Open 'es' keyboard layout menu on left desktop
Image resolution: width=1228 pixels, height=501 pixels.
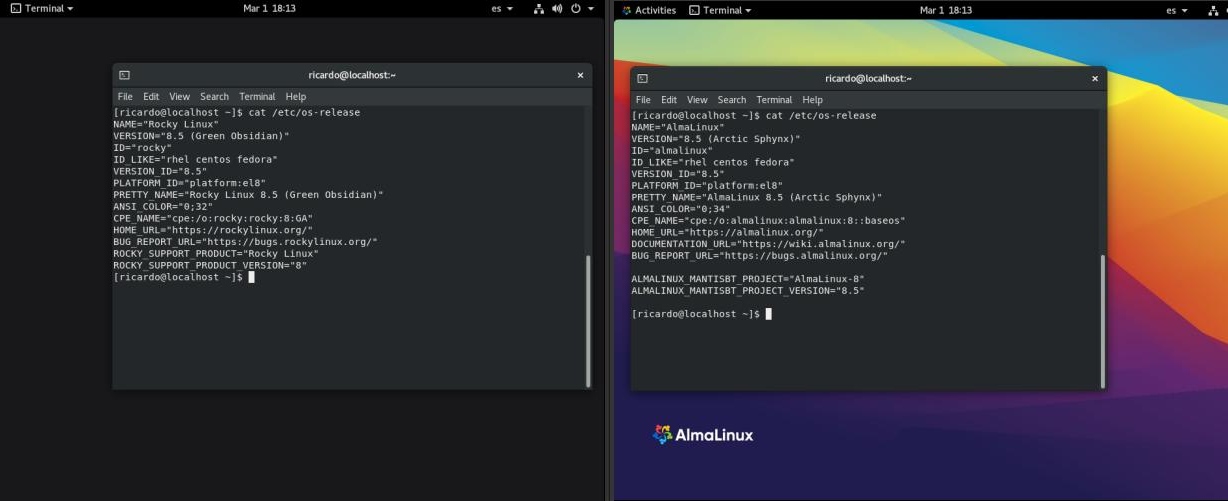tap(502, 8)
